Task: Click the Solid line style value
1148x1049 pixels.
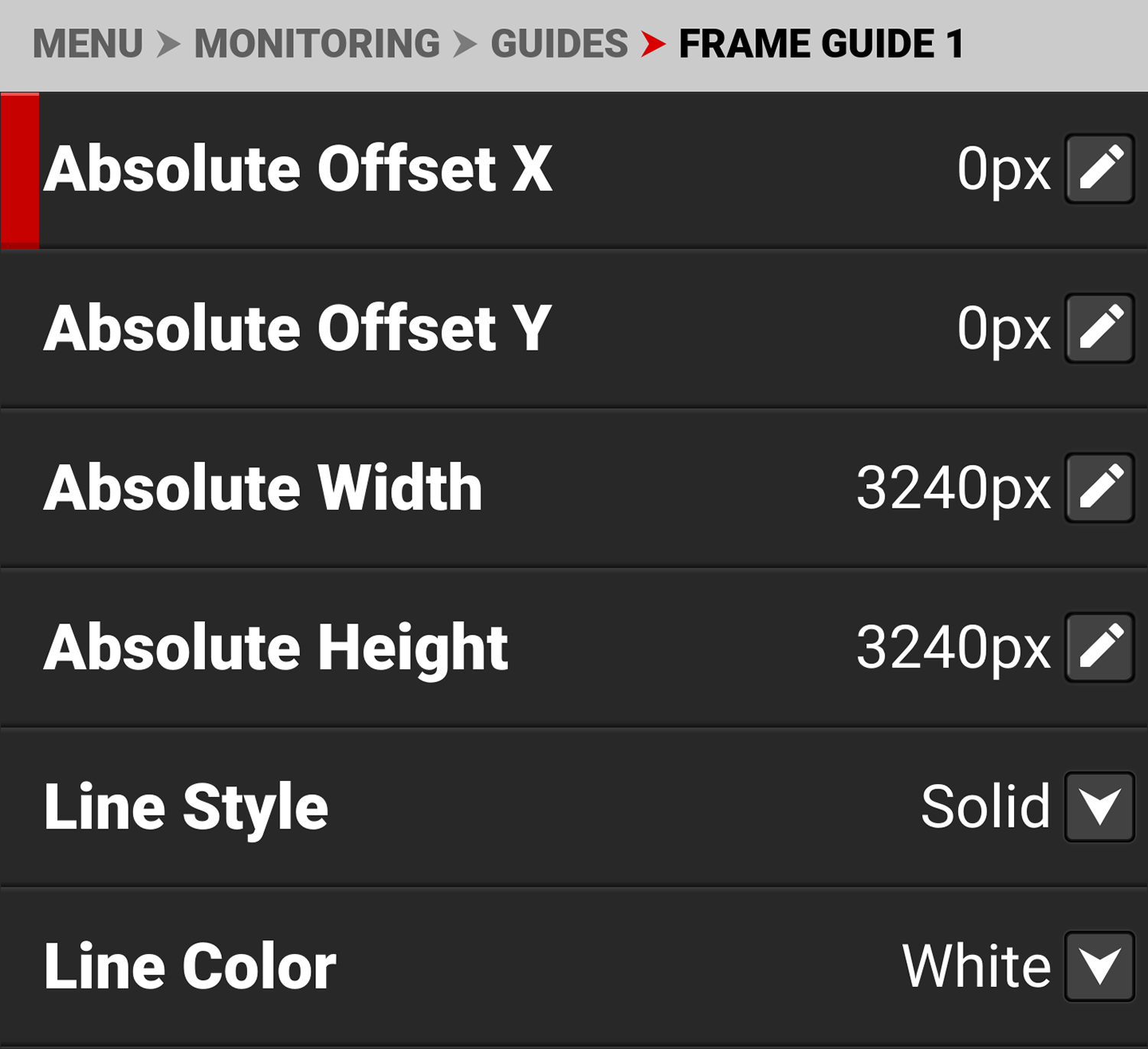Action: 985,807
